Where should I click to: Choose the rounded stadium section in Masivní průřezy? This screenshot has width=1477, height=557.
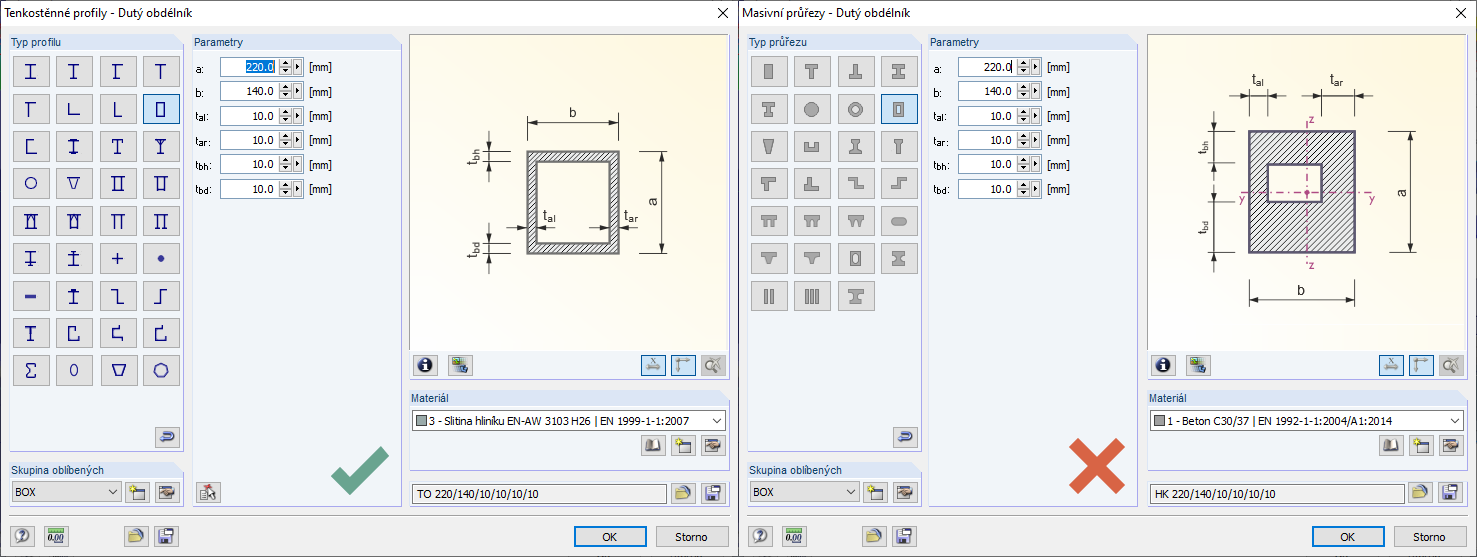[899, 221]
